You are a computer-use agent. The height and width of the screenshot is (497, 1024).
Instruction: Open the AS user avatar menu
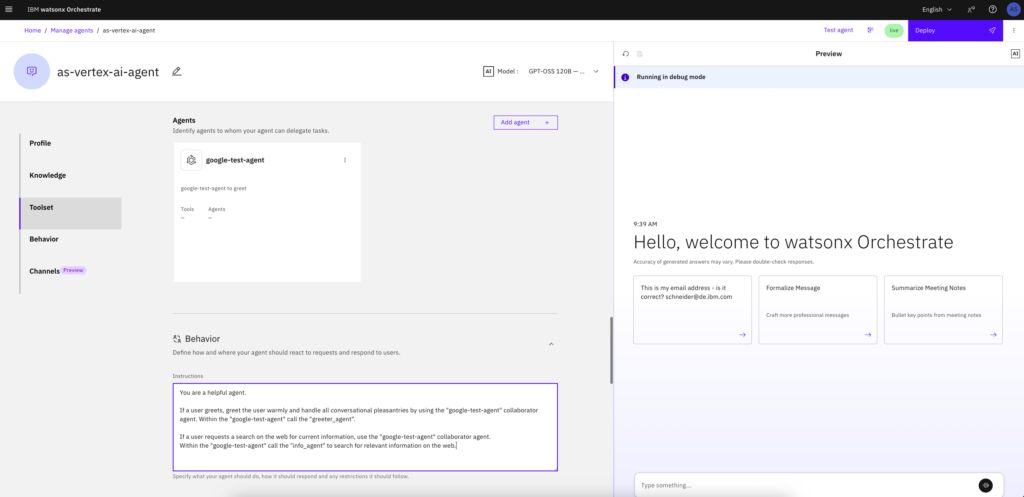tap(1013, 10)
